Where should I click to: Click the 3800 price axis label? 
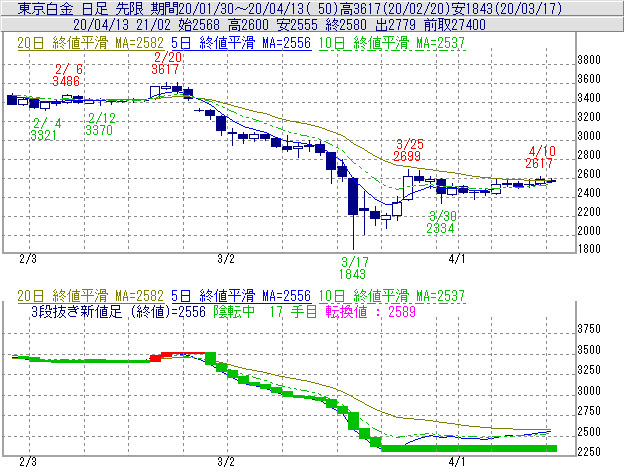click(589, 60)
